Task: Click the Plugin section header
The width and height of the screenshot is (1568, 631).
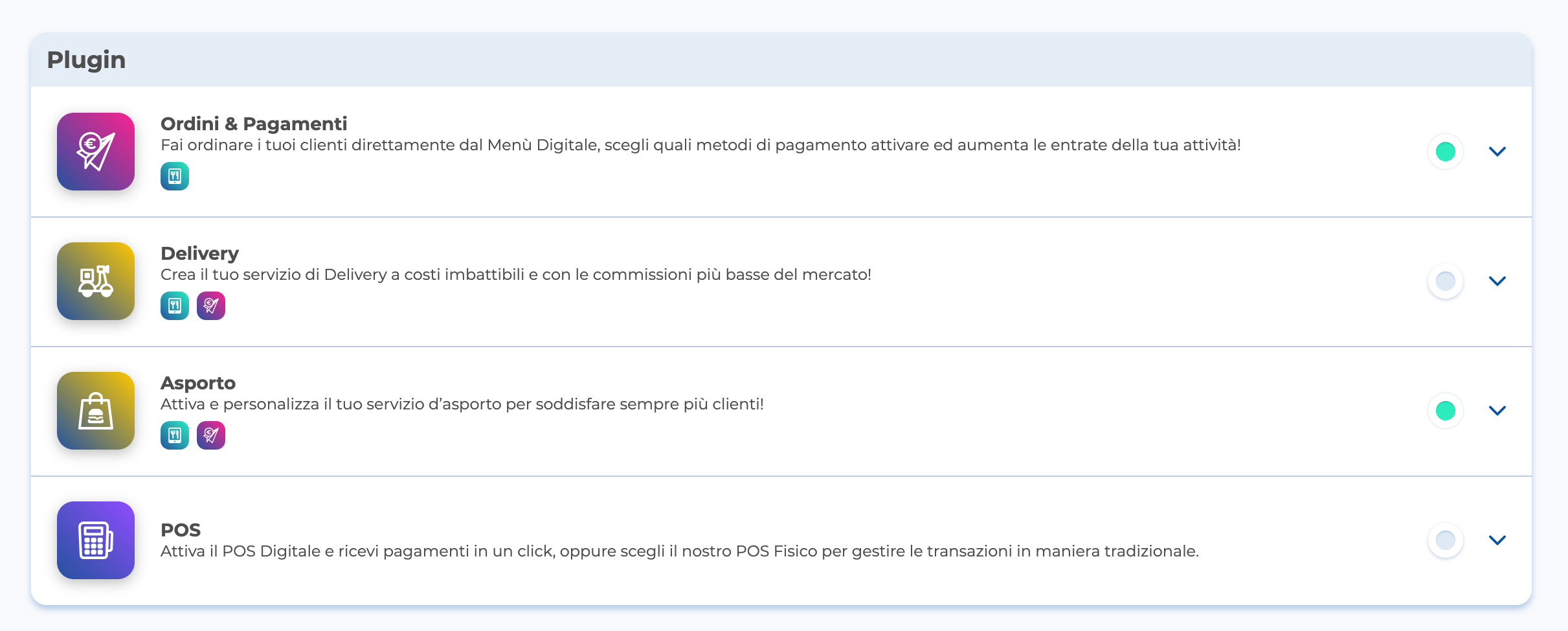Action: 86,60
